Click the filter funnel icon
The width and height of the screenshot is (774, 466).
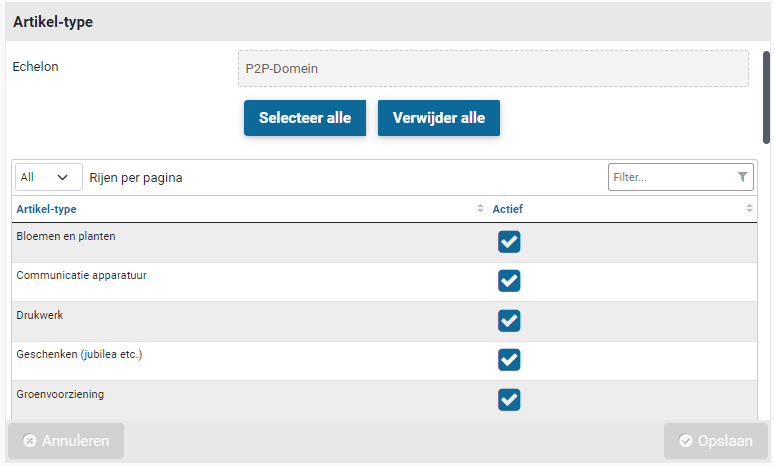[742, 177]
